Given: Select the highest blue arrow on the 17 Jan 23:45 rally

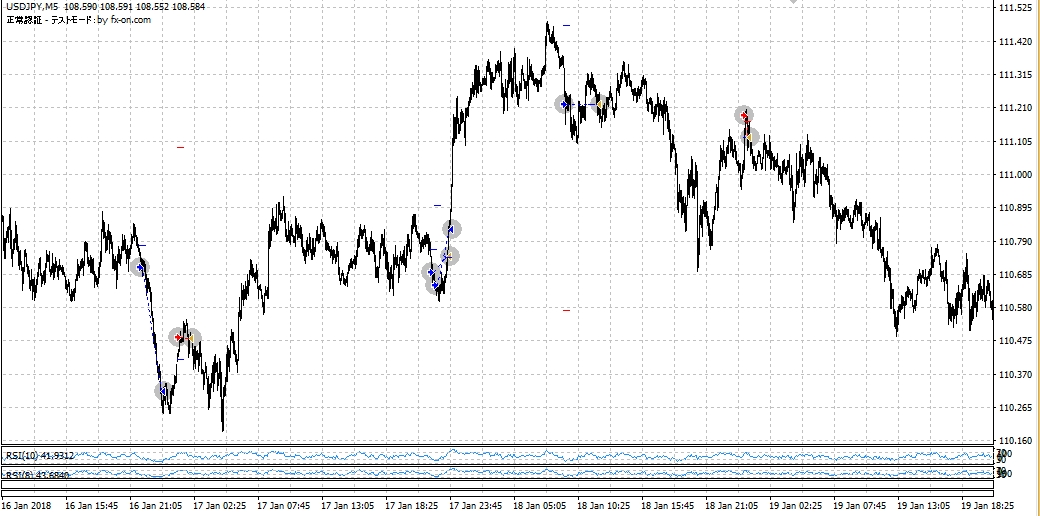Looking at the screenshot, I should [452, 229].
